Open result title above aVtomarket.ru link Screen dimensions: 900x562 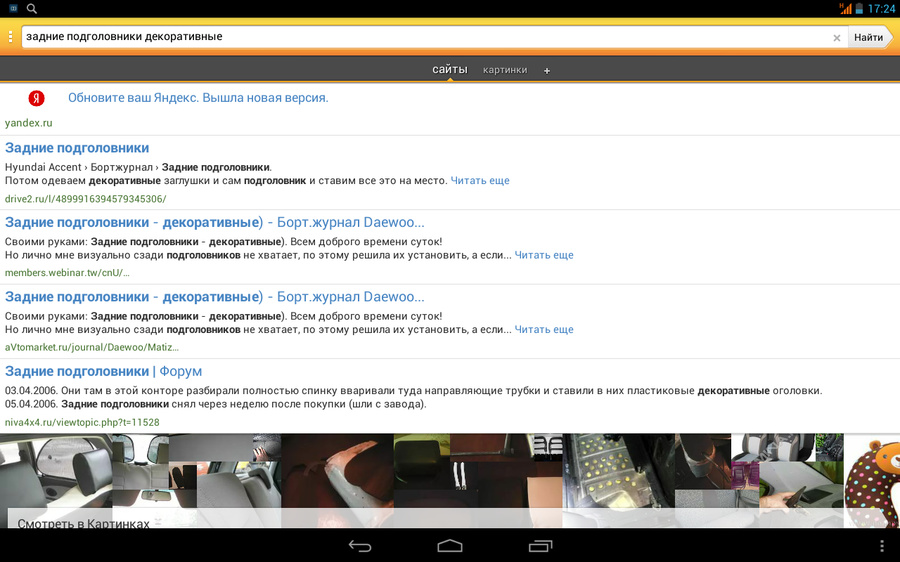point(215,297)
